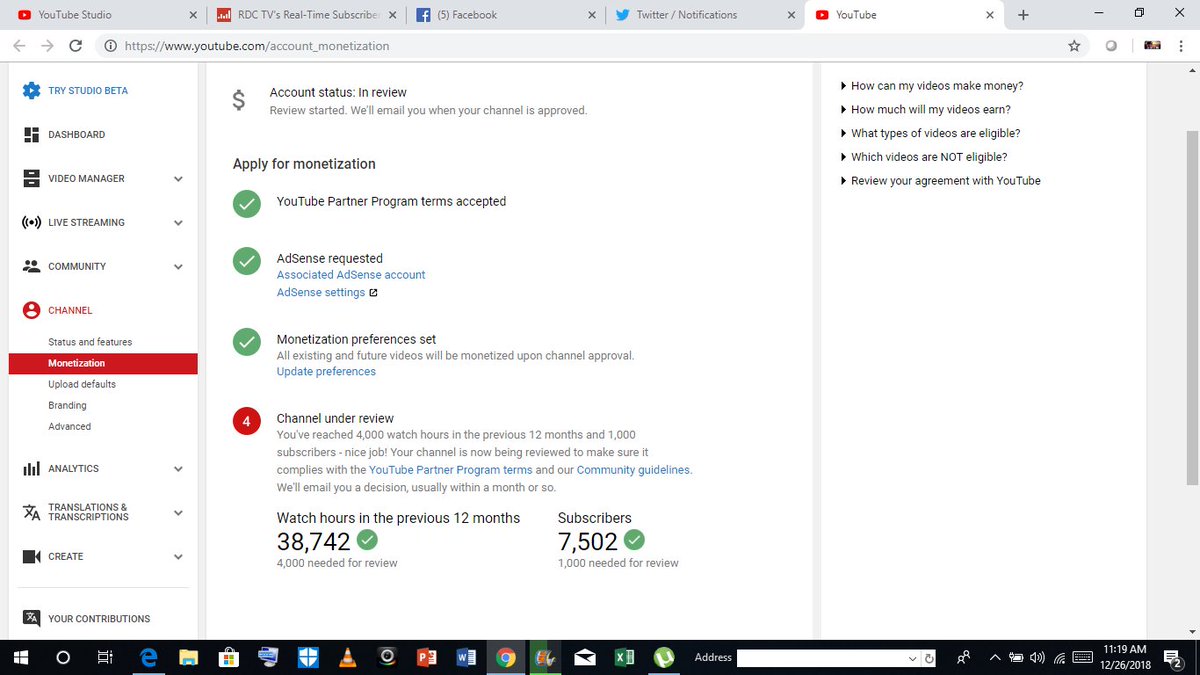This screenshot has height=675, width=1200.
Task: Switch to RDC TV's Real-Time Subscriber tab
Action: [x=305, y=15]
